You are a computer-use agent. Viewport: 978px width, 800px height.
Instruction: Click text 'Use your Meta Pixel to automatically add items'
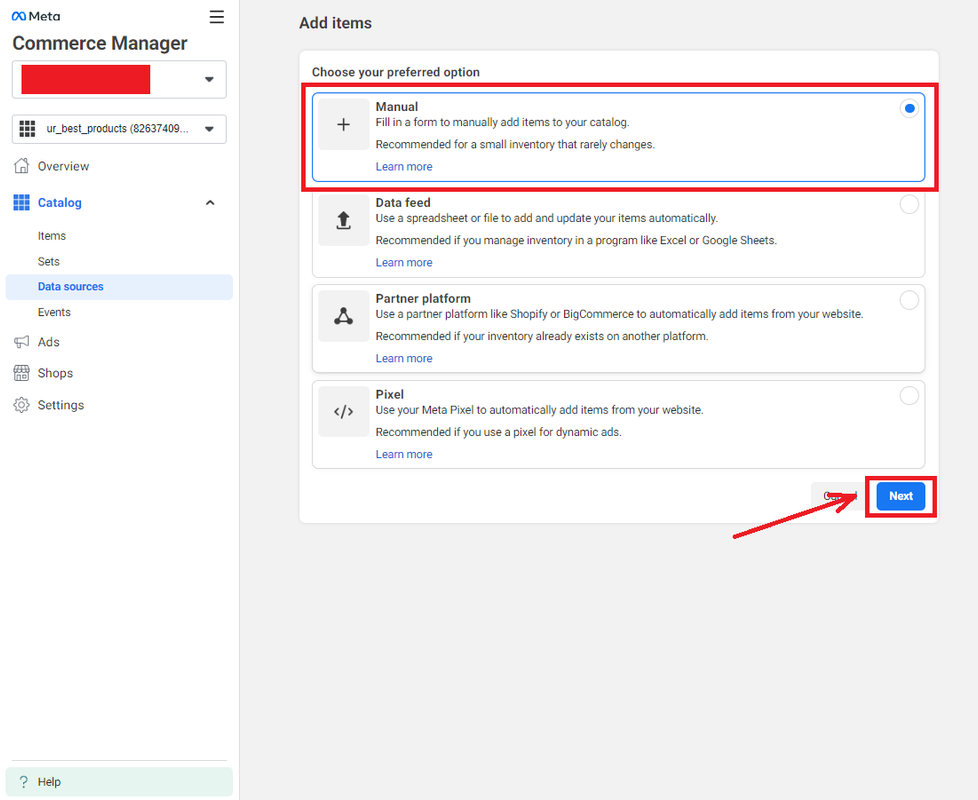pos(540,410)
